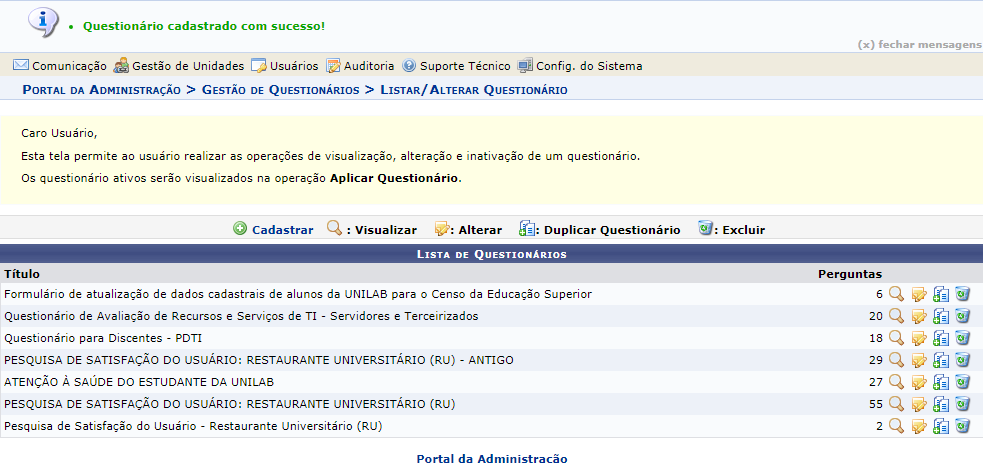The image size is (983, 463).
Task: Click the question count 29
Action: 876,360
